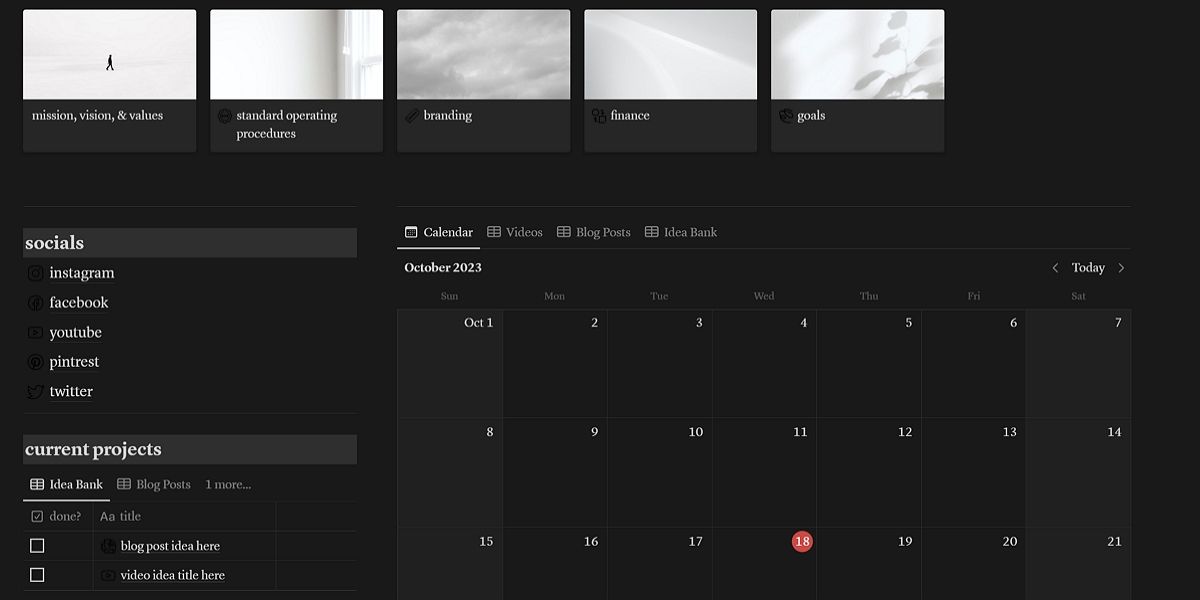
Task: Switch to the Videos tab
Action: 515,232
